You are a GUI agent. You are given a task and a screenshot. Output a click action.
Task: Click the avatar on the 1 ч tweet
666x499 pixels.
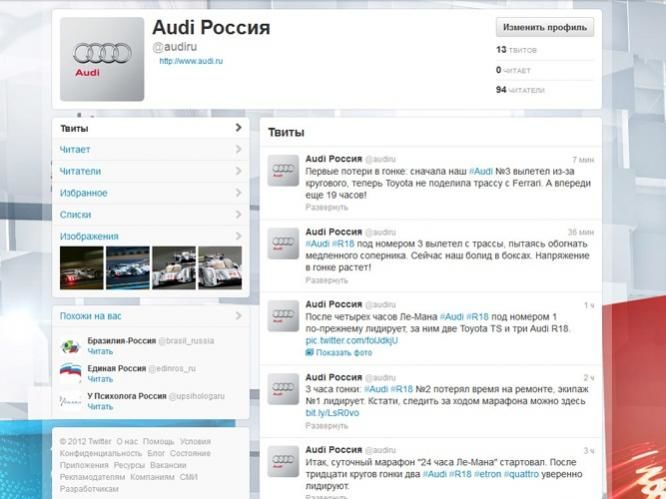(283, 316)
